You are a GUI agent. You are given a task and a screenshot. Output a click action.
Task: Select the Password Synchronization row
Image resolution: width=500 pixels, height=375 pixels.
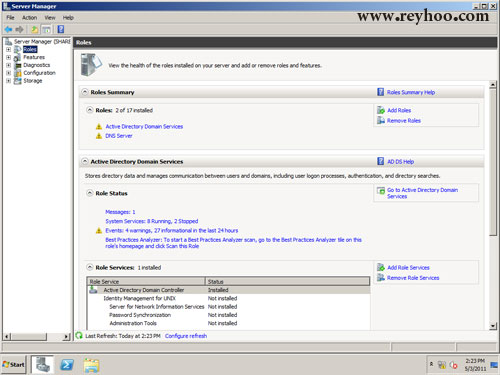[x=228, y=315]
